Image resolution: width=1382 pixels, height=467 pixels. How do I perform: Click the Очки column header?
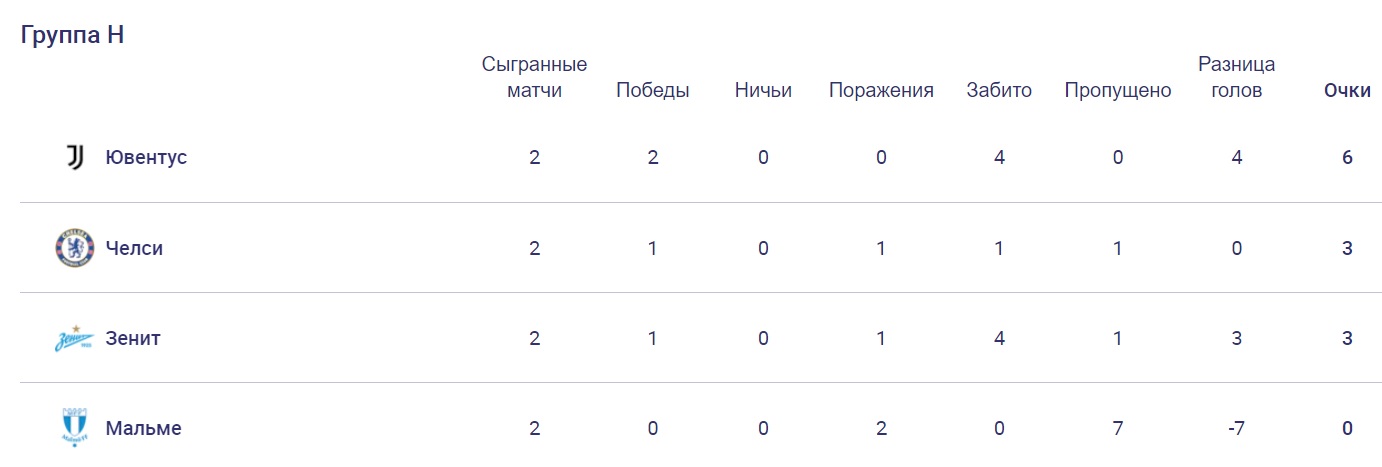coord(1347,91)
